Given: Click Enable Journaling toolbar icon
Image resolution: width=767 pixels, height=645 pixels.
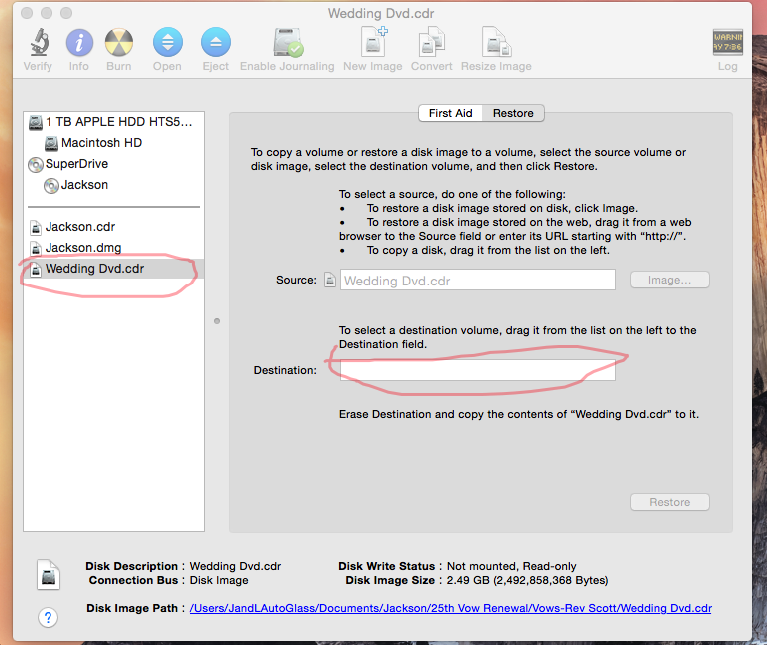Looking at the screenshot, I should coord(288,43).
